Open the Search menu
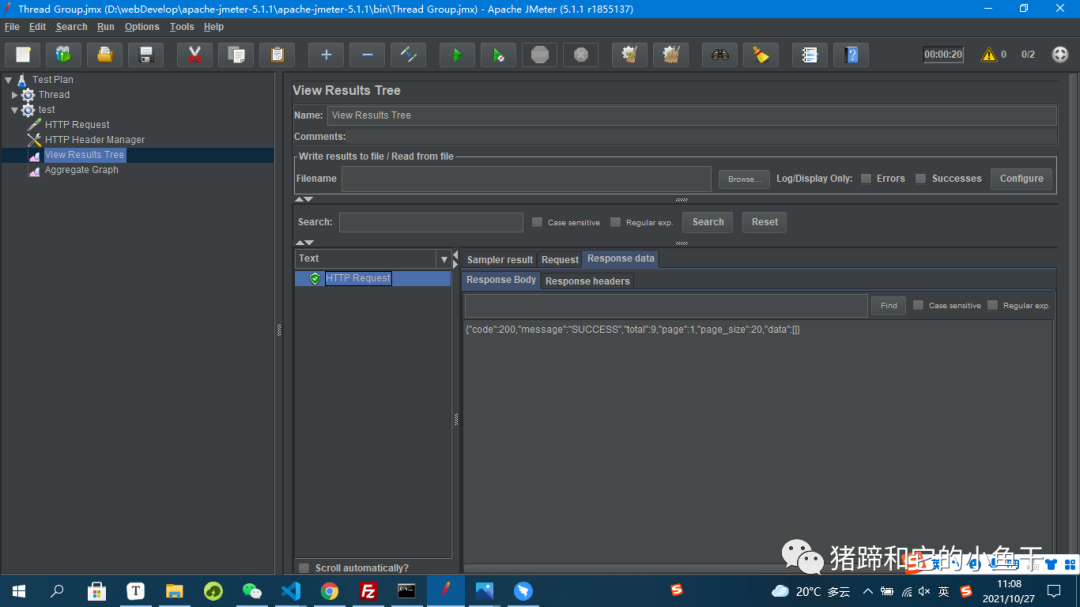The height and width of the screenshot is (607, 1080). tap(72, 27)
